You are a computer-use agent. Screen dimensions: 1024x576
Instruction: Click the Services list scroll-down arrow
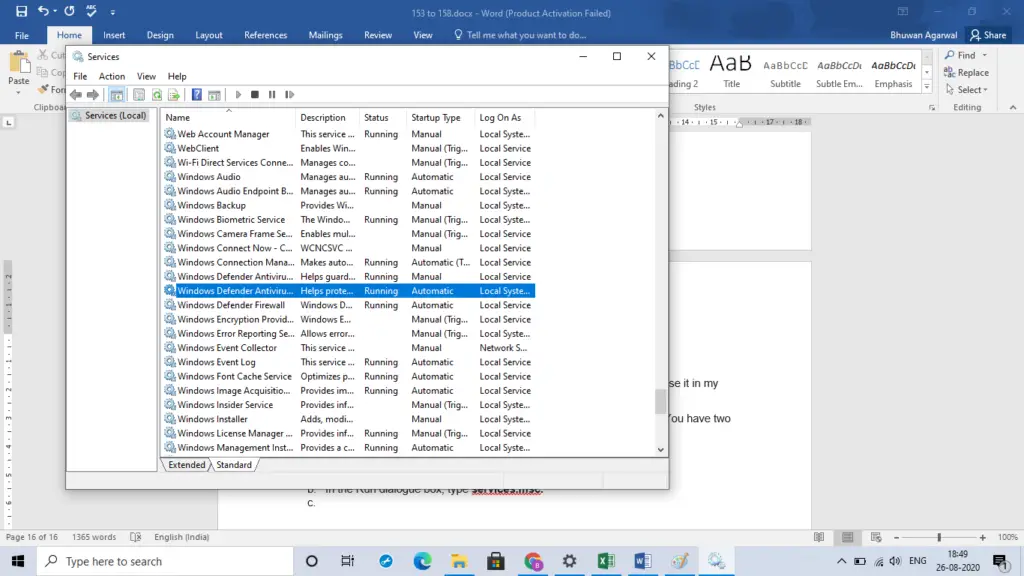pyautogui.click(x=660, y=449)
